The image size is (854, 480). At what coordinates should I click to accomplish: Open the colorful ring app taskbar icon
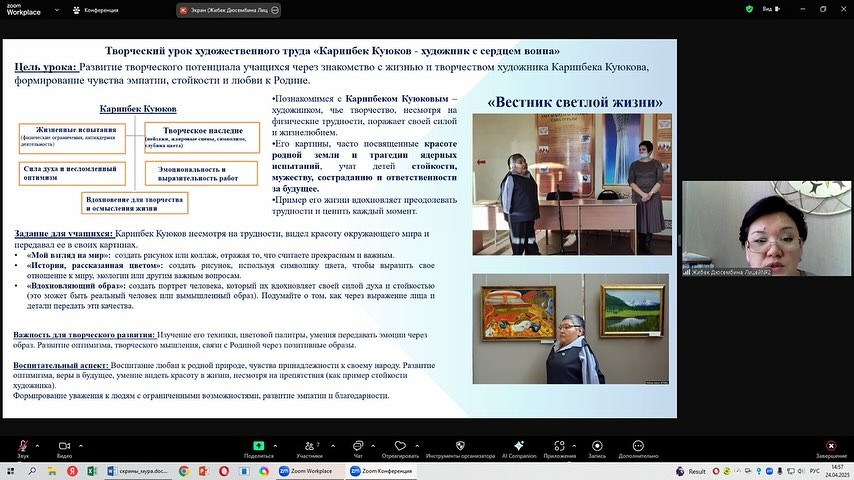[264, 471]
